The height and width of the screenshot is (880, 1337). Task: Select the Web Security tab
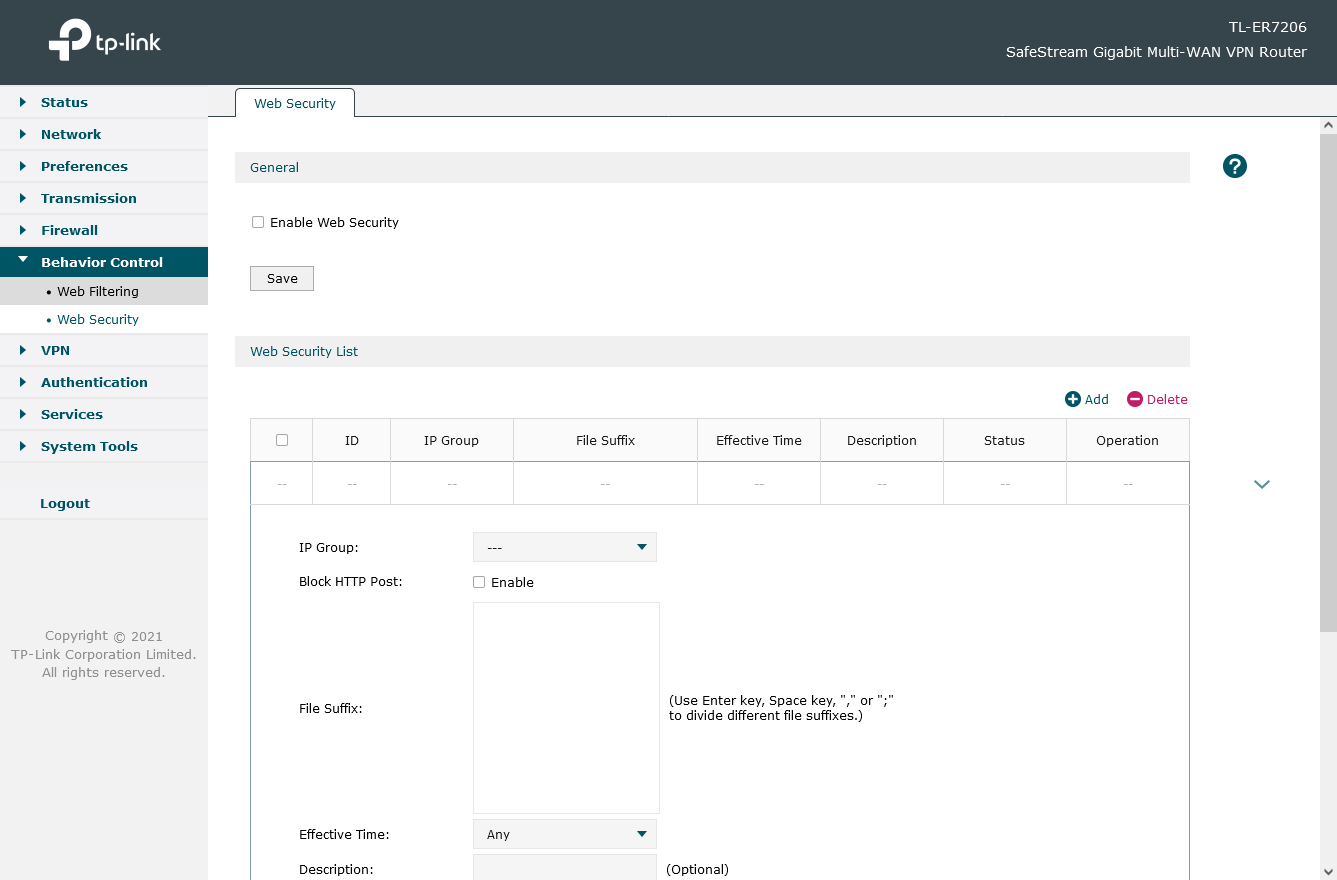click(x=295, y=103)
